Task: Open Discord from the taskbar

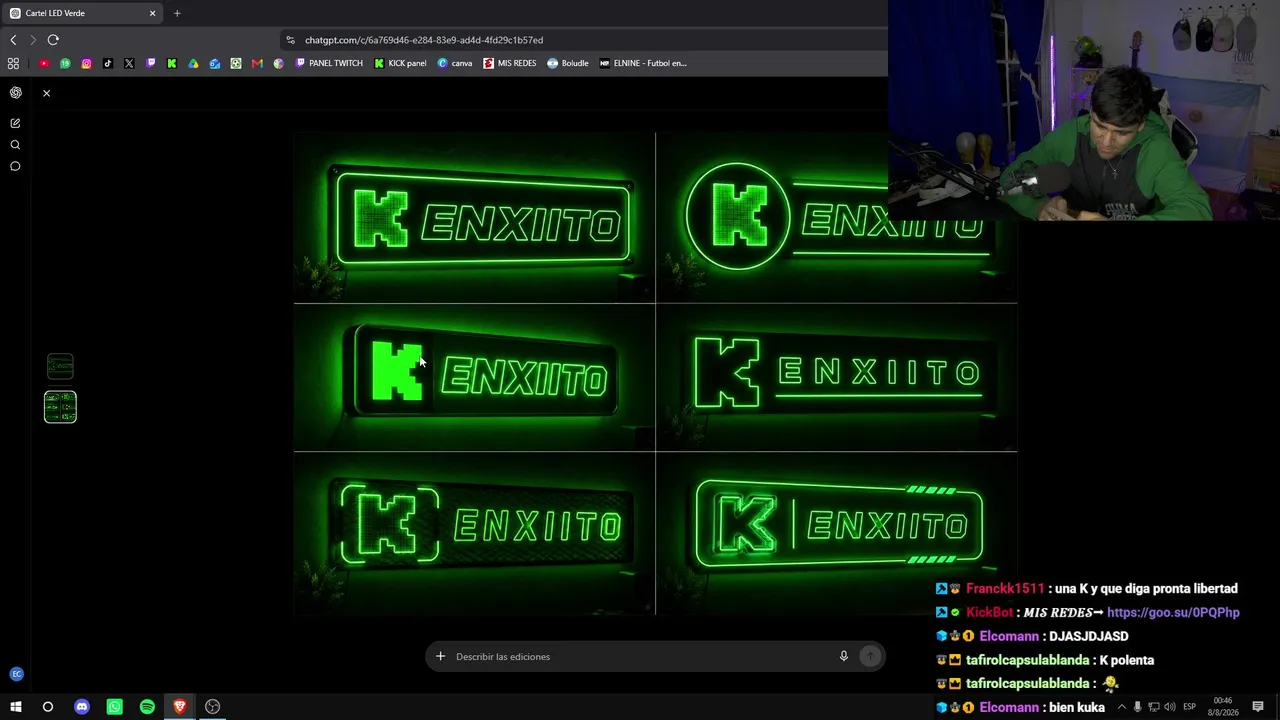Action: pyautogui.click(x=82, y=707)
